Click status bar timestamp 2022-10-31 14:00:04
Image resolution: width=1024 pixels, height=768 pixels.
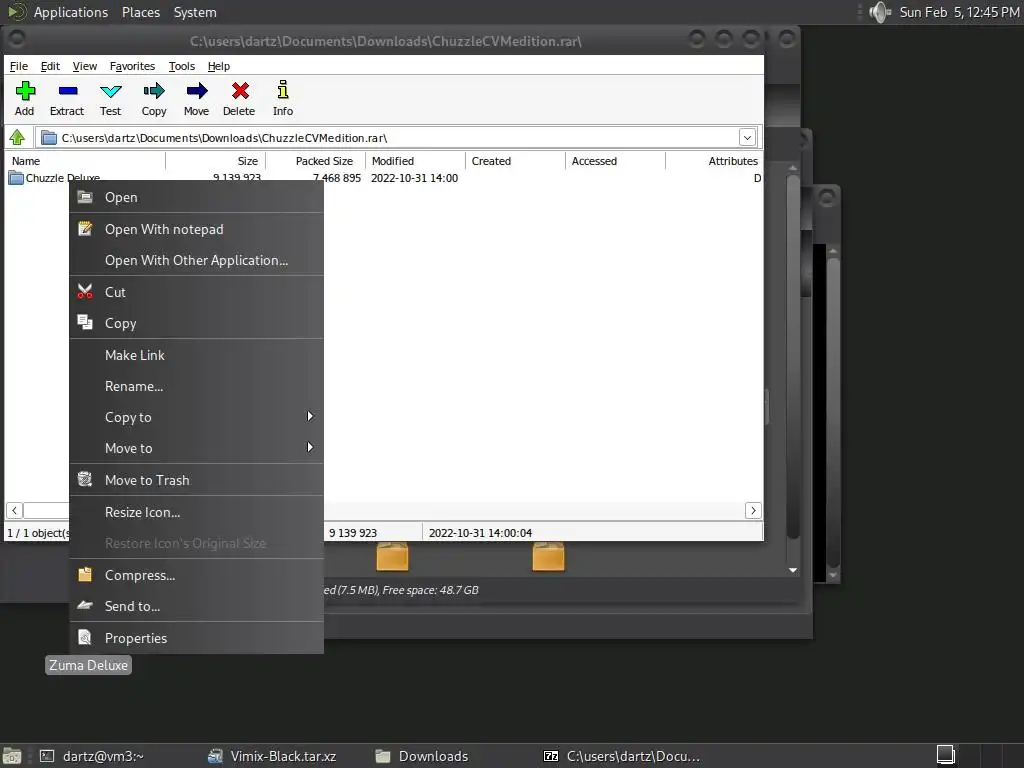[x=480, y=533]
